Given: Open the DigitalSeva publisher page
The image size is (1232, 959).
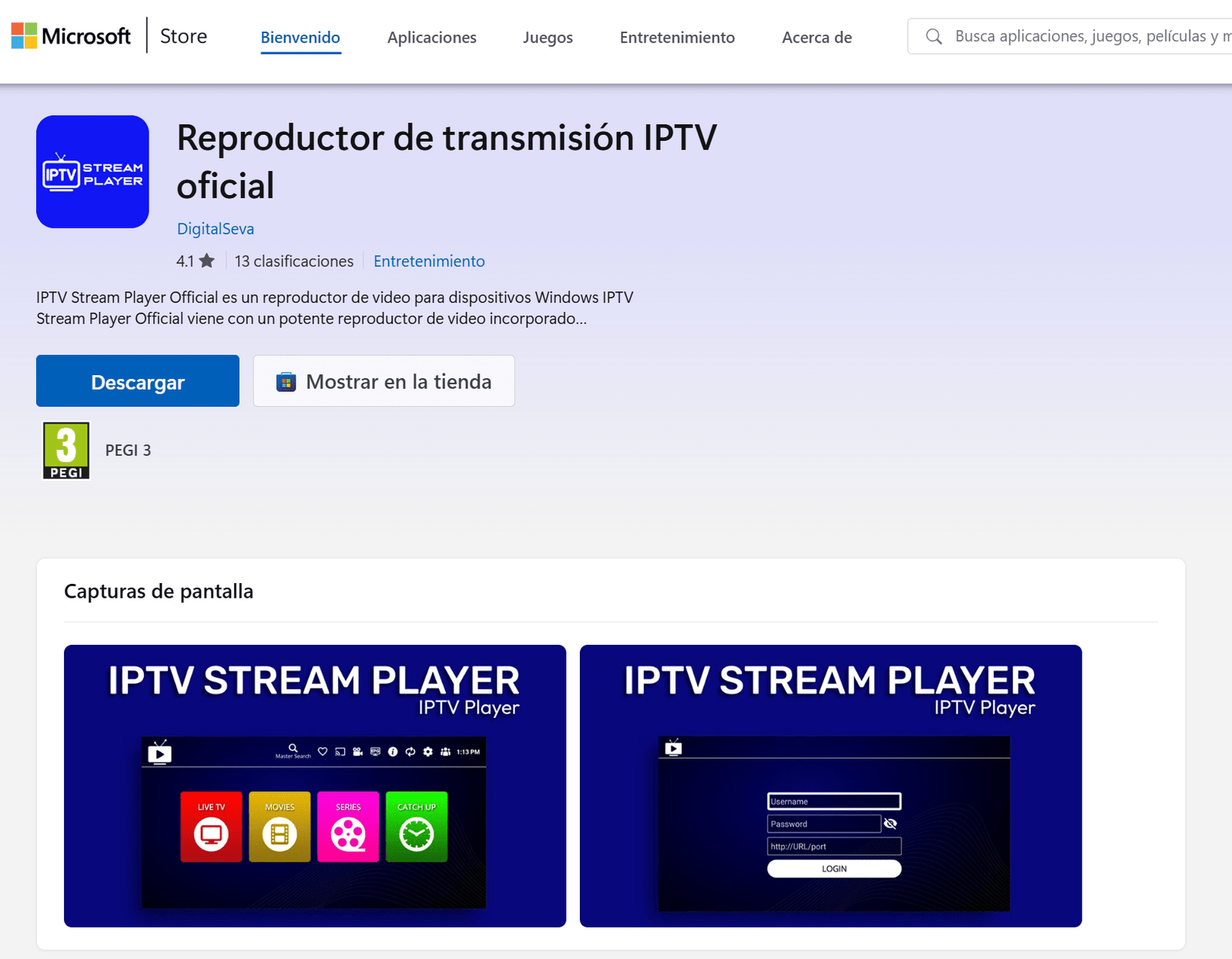Looking at the screenshot, I should (x=215, y=228).
